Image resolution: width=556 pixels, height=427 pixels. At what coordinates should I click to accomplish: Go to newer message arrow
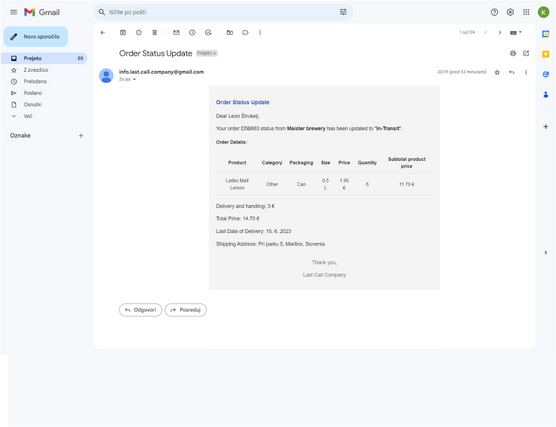[x=486, y=33]
